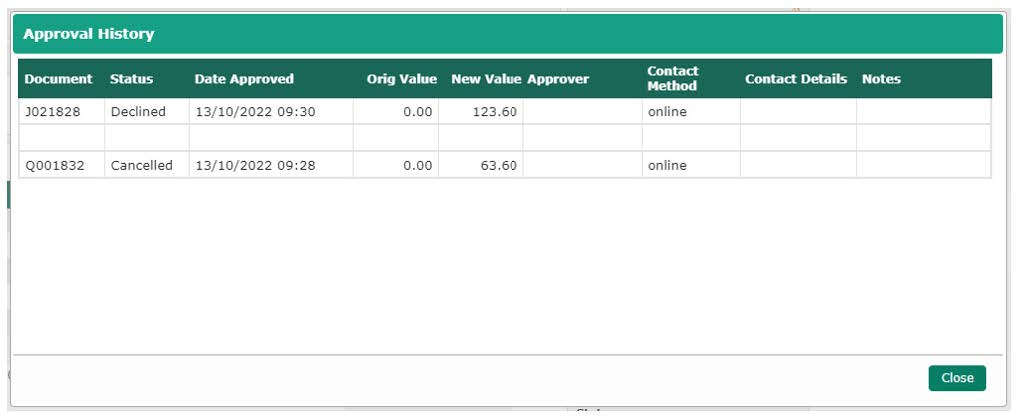
Task: Click the Notes column header
Action: coord(881,79)
